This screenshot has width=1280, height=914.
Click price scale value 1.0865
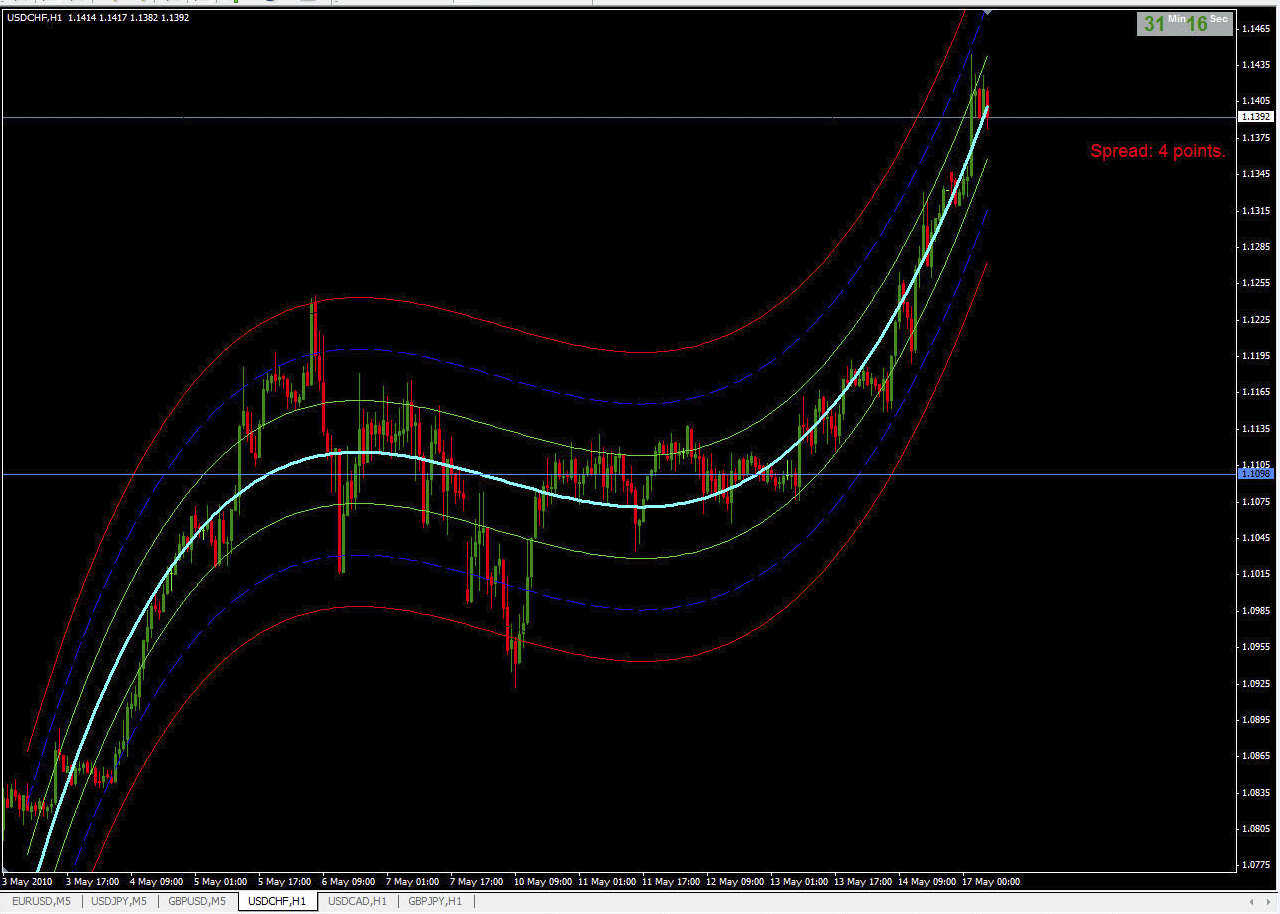point(1256,756)
